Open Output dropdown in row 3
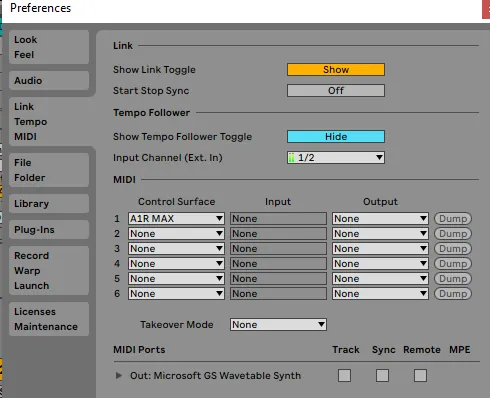This screenshot has width=490, height=398. point(380,248)
